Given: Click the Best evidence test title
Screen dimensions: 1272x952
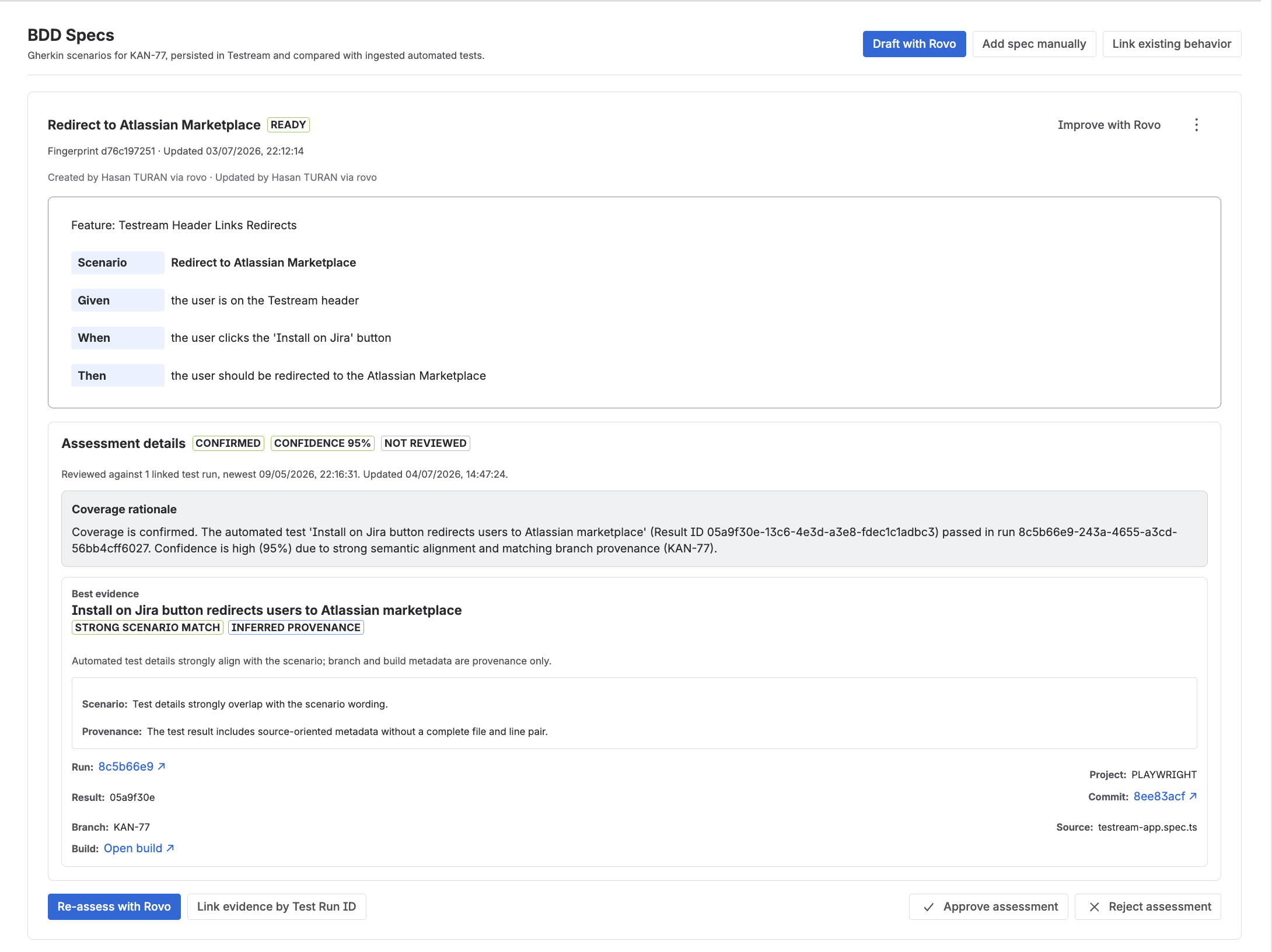Looking at the screenshot, I should tap(267, 610).
